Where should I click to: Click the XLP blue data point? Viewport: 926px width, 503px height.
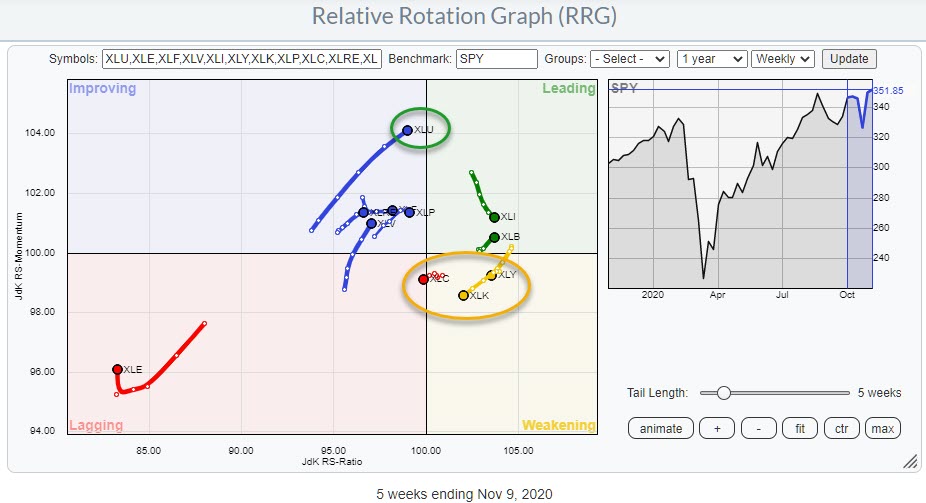[409, 212]
